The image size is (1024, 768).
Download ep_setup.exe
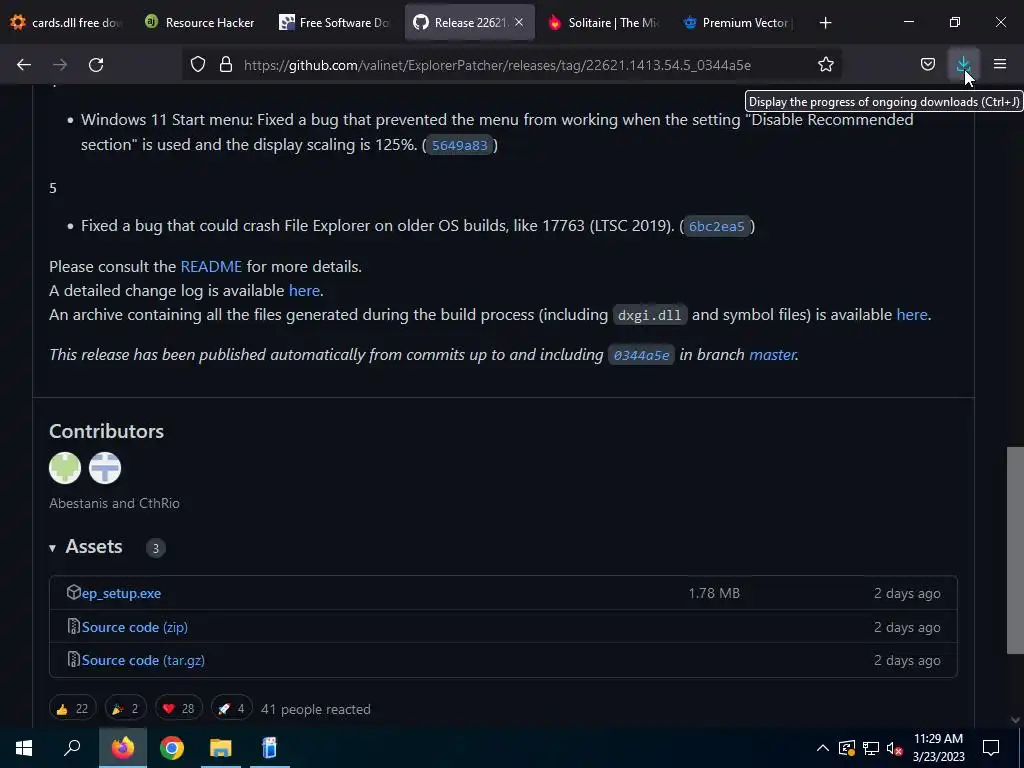click(121, 593)
